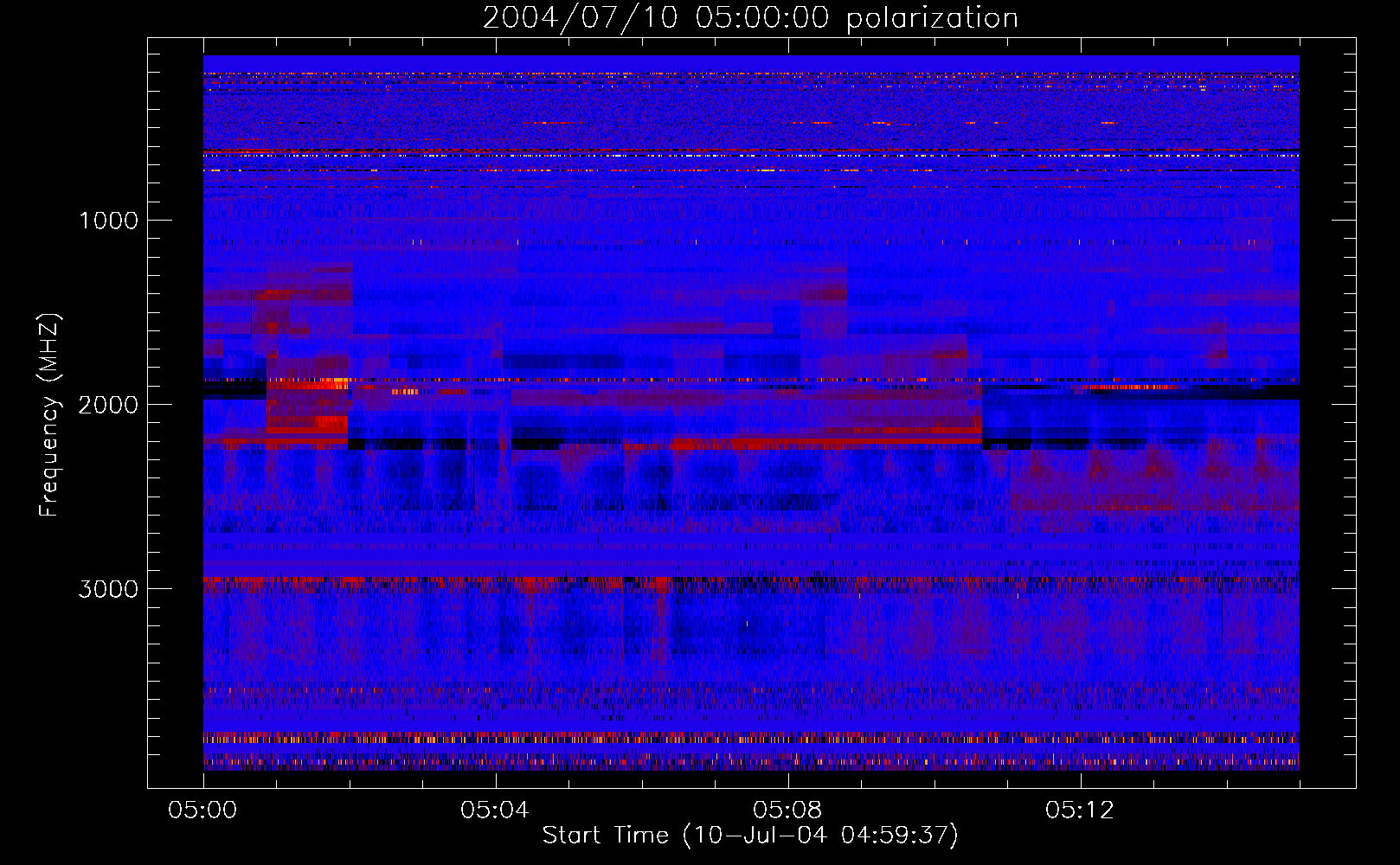Screen dimensions: 1400x865
Task: Click the 1000 frequency tick label
Action: 108,221
